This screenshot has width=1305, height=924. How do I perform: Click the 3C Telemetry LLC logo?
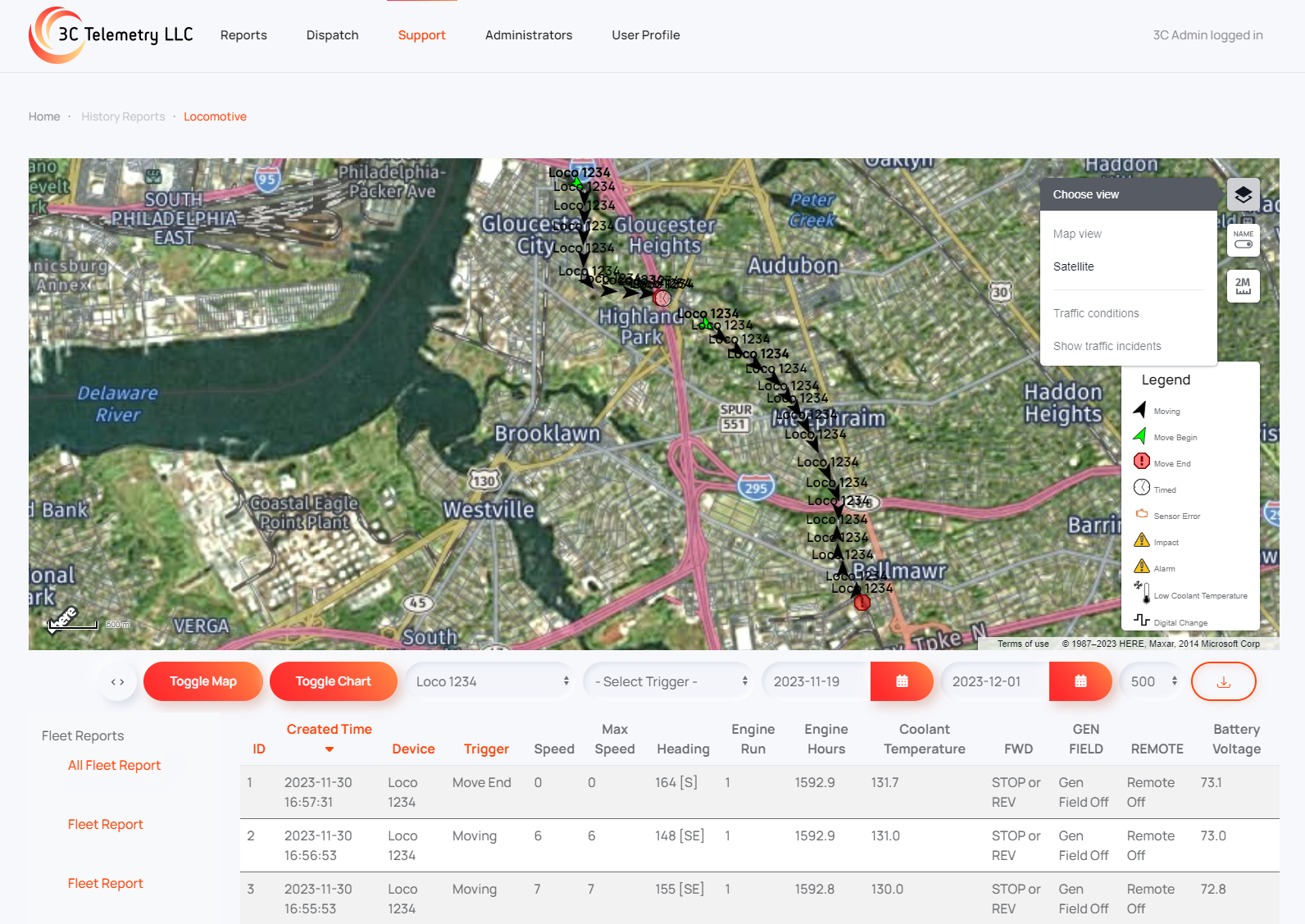point(111,34)
